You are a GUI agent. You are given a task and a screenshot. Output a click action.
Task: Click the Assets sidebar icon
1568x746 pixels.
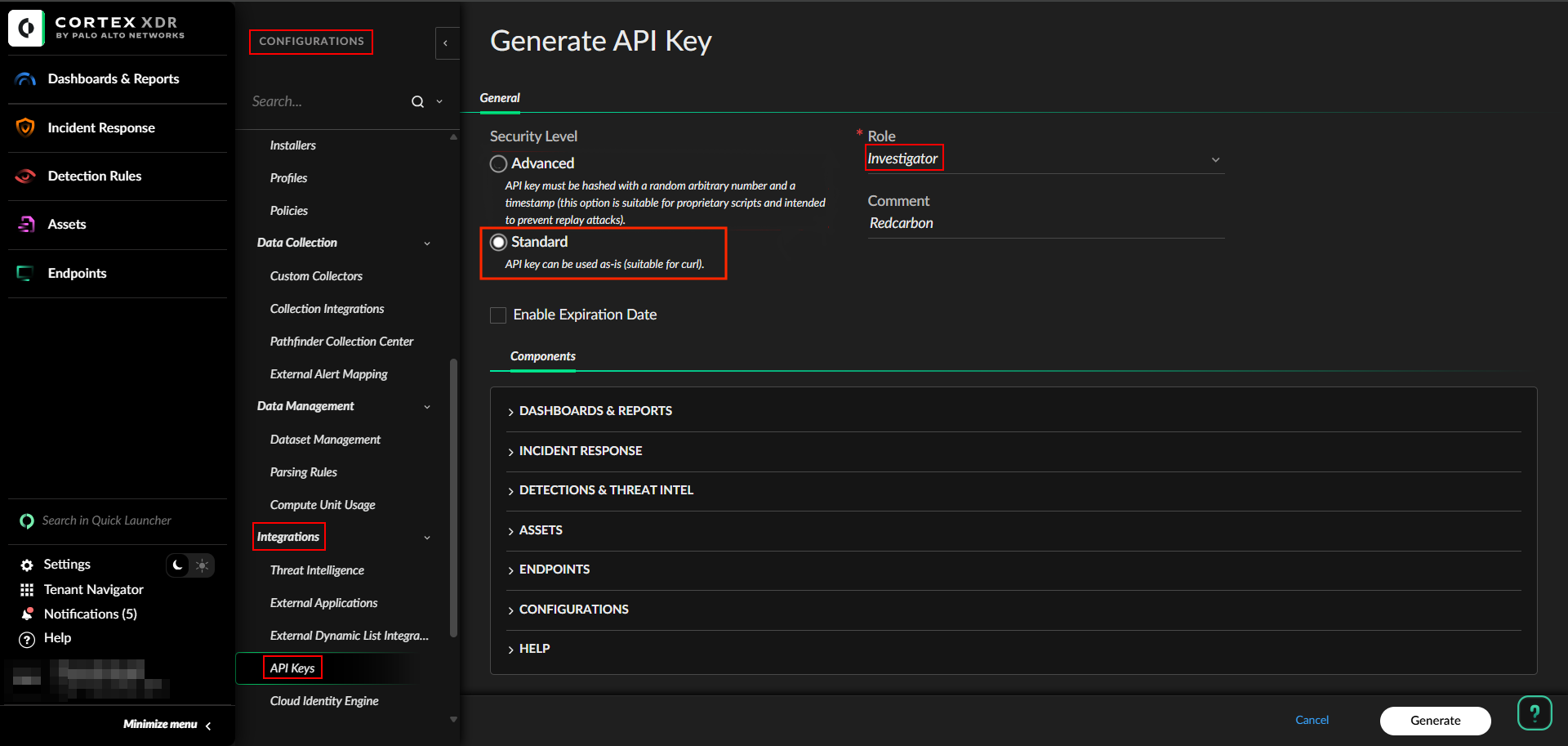[x=26, y=224]
